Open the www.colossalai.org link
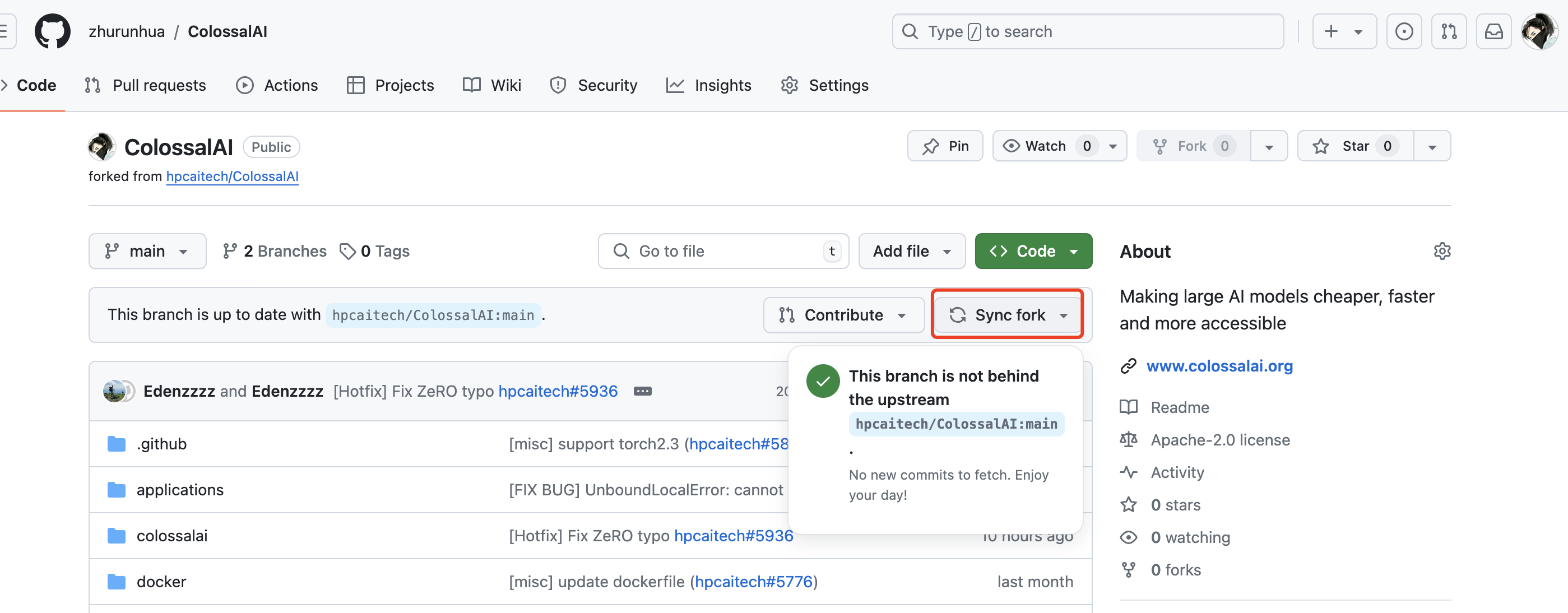 point(1219,366)
